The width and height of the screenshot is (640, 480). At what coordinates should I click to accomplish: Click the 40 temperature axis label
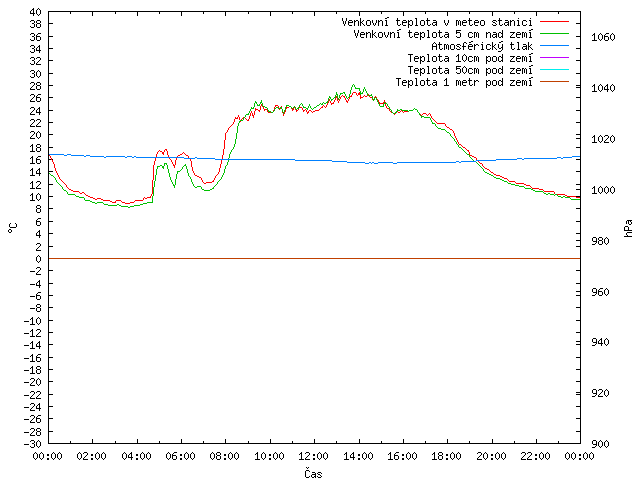pyautogui.click(x=36, y=12)
